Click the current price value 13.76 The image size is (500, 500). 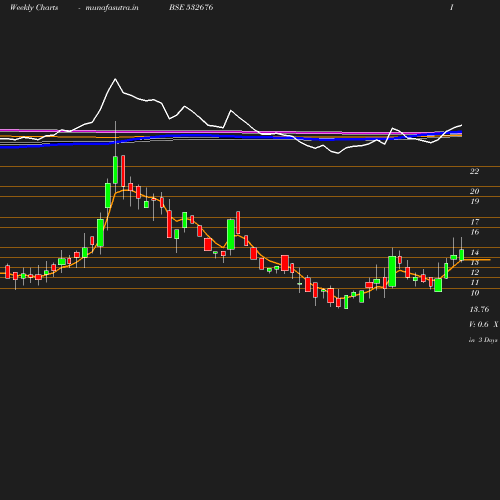click(479, 309)
